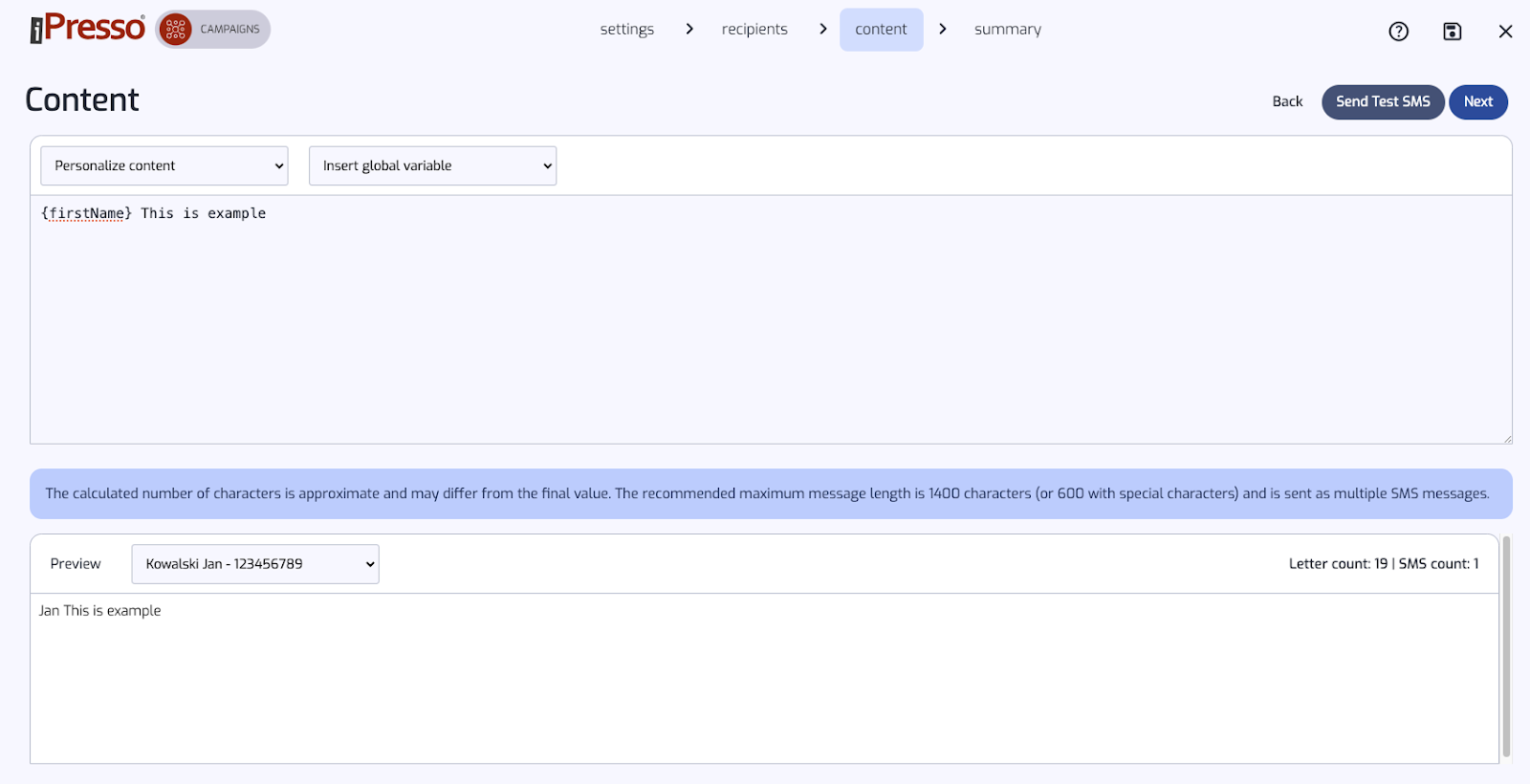Click the iPresso logo
Image resolution: width=1530 pixels, height=784 pixels.
pos(87,29)
